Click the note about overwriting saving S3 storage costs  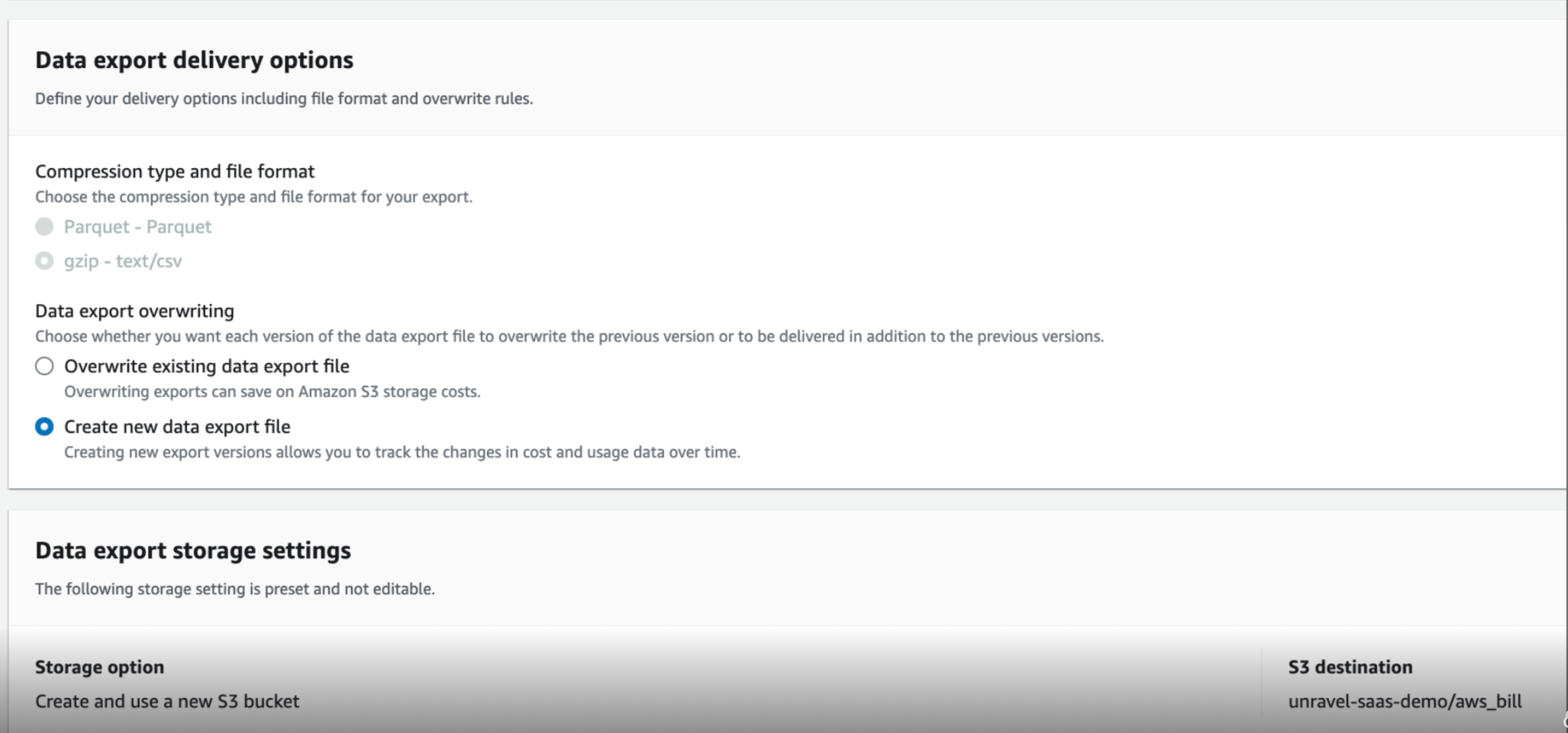coord(272,392)
